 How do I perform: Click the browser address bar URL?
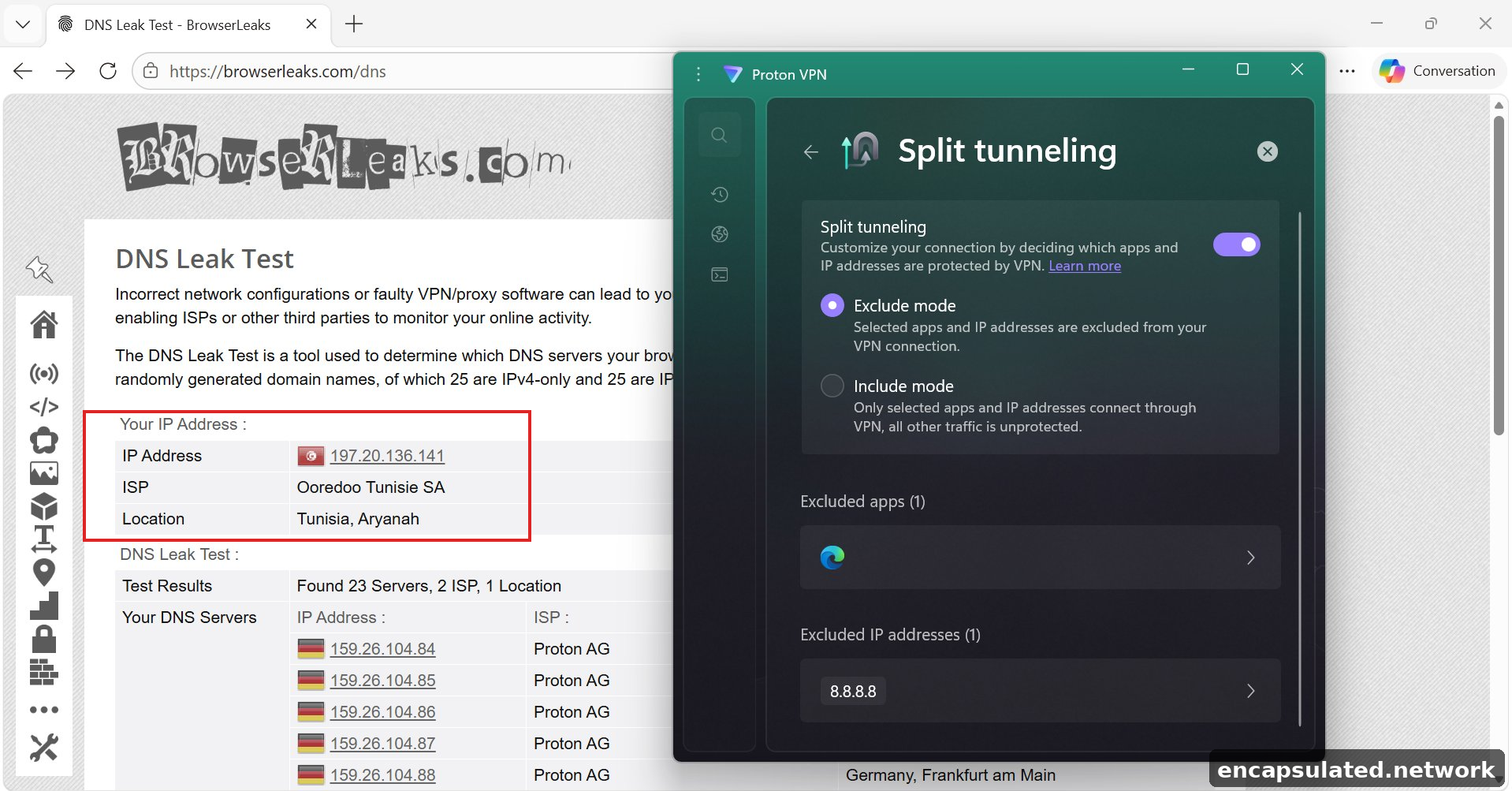[x=277, y=71]
